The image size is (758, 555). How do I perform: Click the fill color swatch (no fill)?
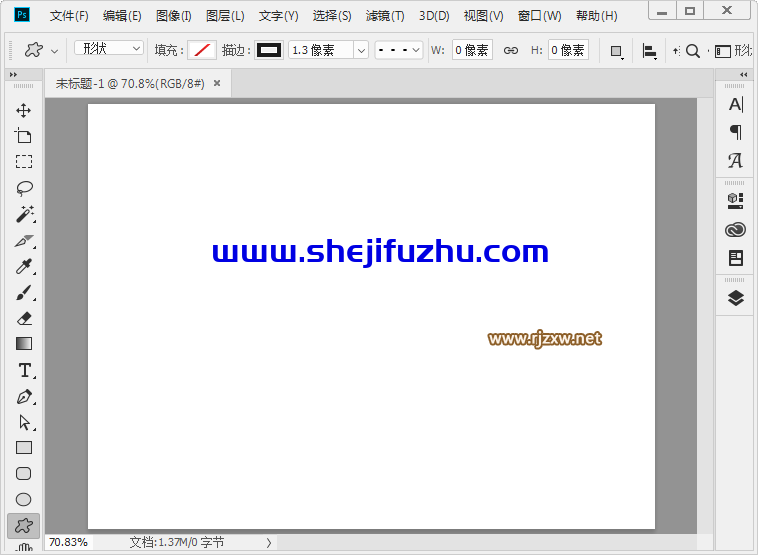(x=202, y=50)
